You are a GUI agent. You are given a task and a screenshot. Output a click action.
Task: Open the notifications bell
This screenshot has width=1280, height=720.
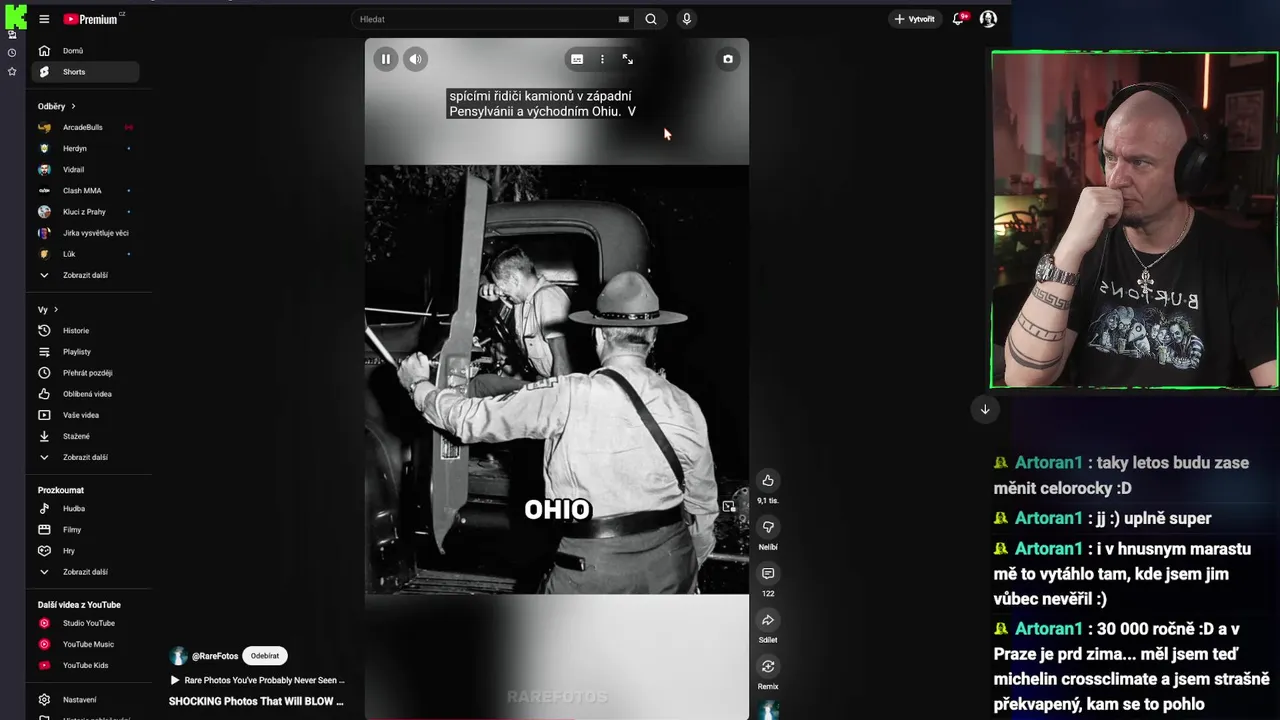(959, 19)
